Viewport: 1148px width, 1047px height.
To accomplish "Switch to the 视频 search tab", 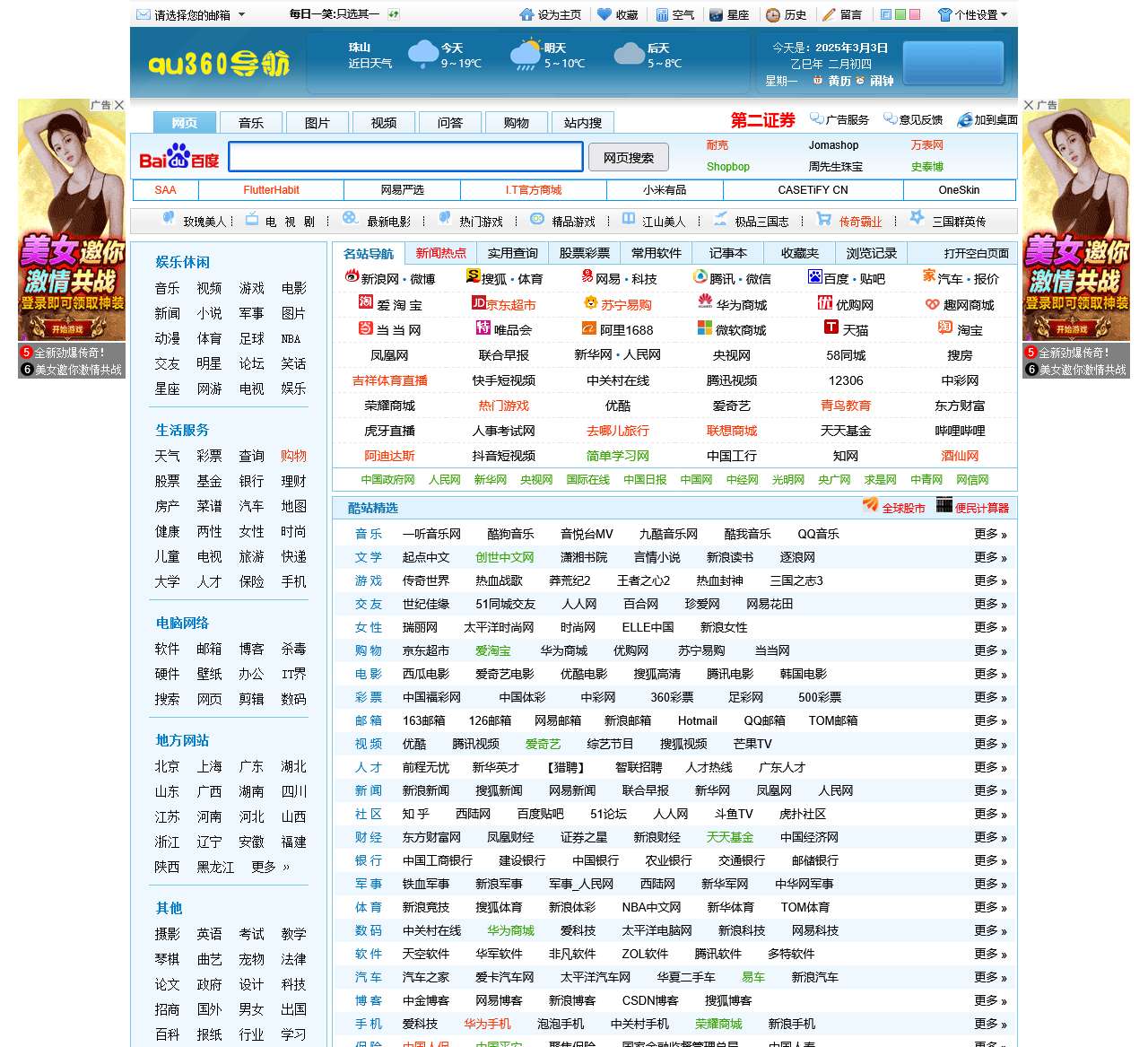I will (384, 123).
